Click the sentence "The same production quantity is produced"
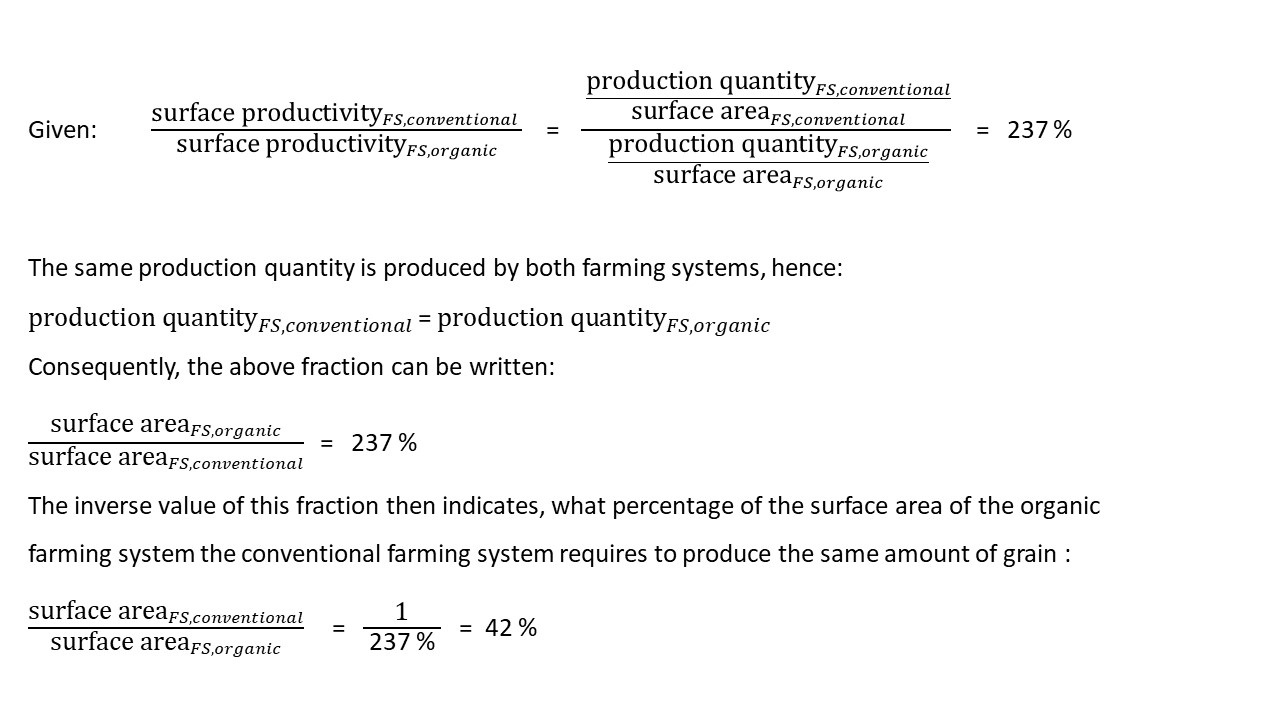The image size is (1280, 720). 435,268
